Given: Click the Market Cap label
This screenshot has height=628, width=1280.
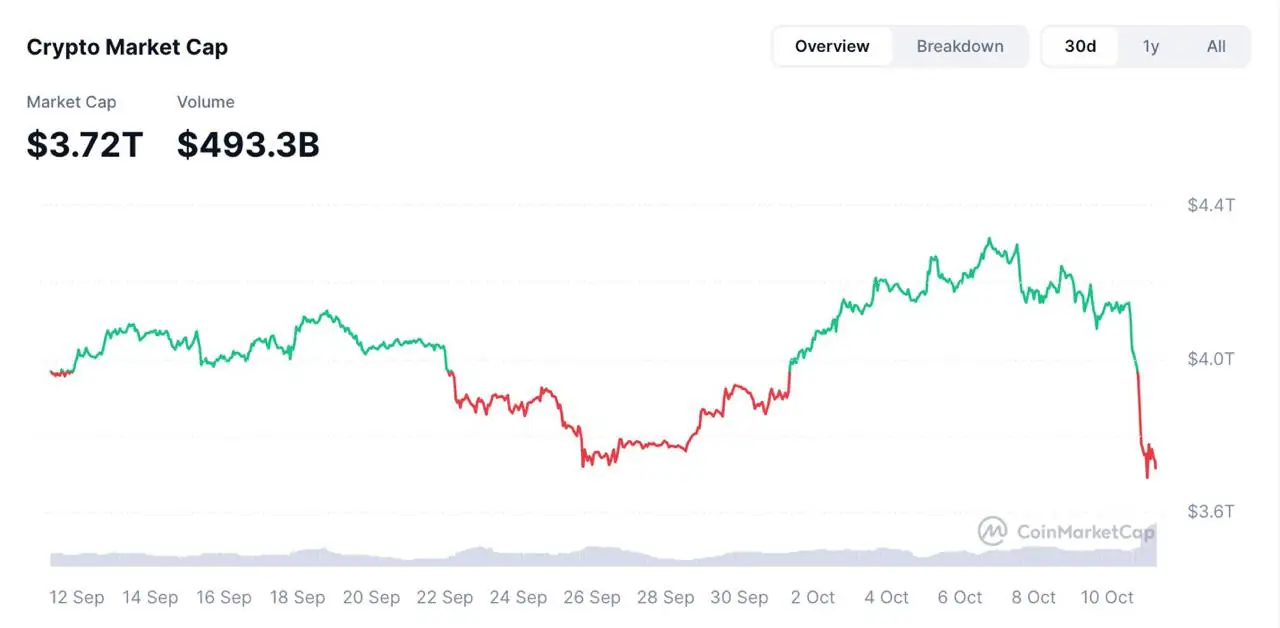Looking at the screenshot, I should tap(71, 102).
